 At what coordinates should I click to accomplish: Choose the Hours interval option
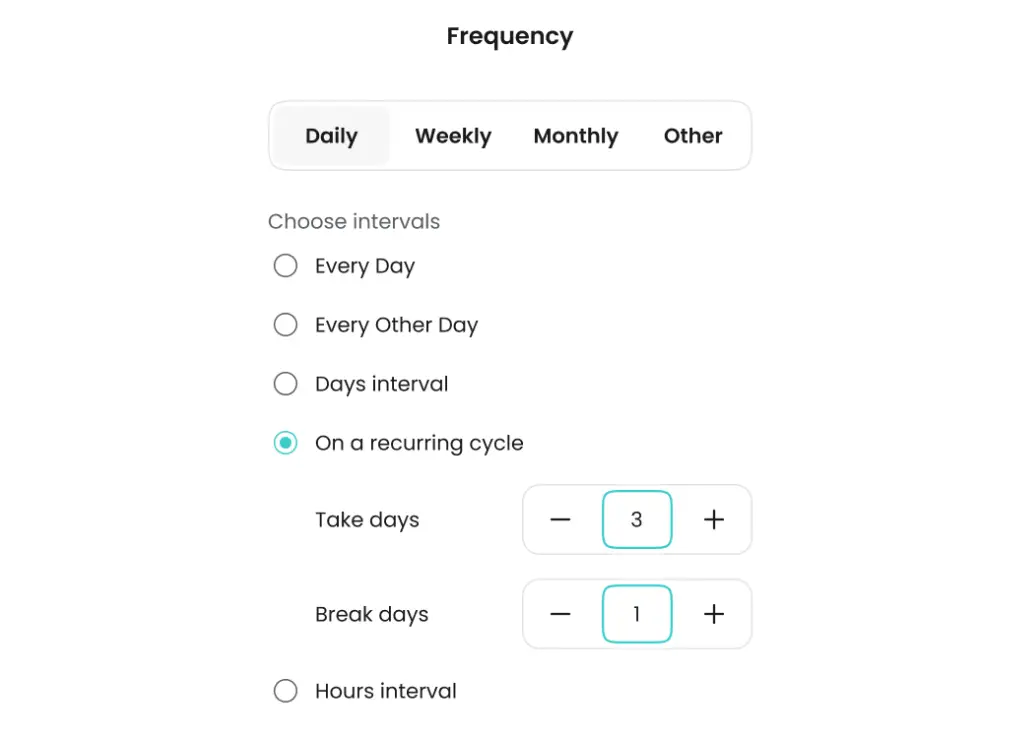tap(286, 691)
